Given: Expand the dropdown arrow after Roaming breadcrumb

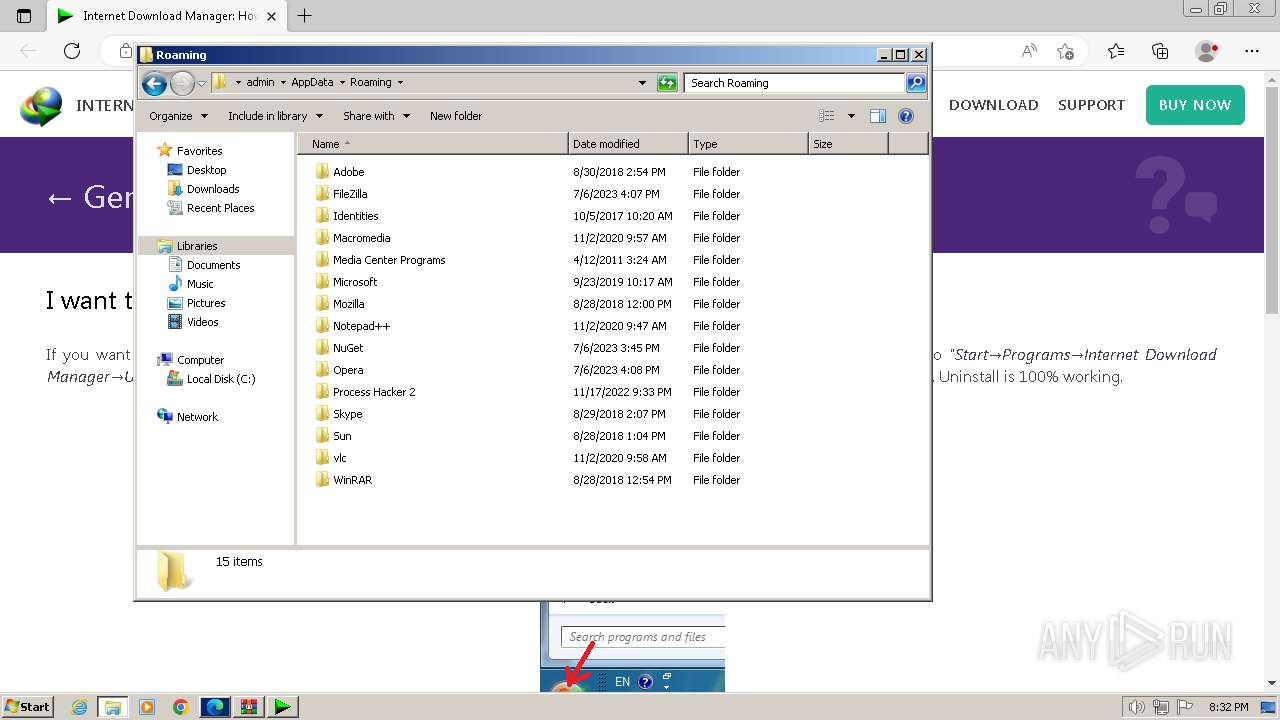Looking at the screenshot, I should (x=400, y=83).
